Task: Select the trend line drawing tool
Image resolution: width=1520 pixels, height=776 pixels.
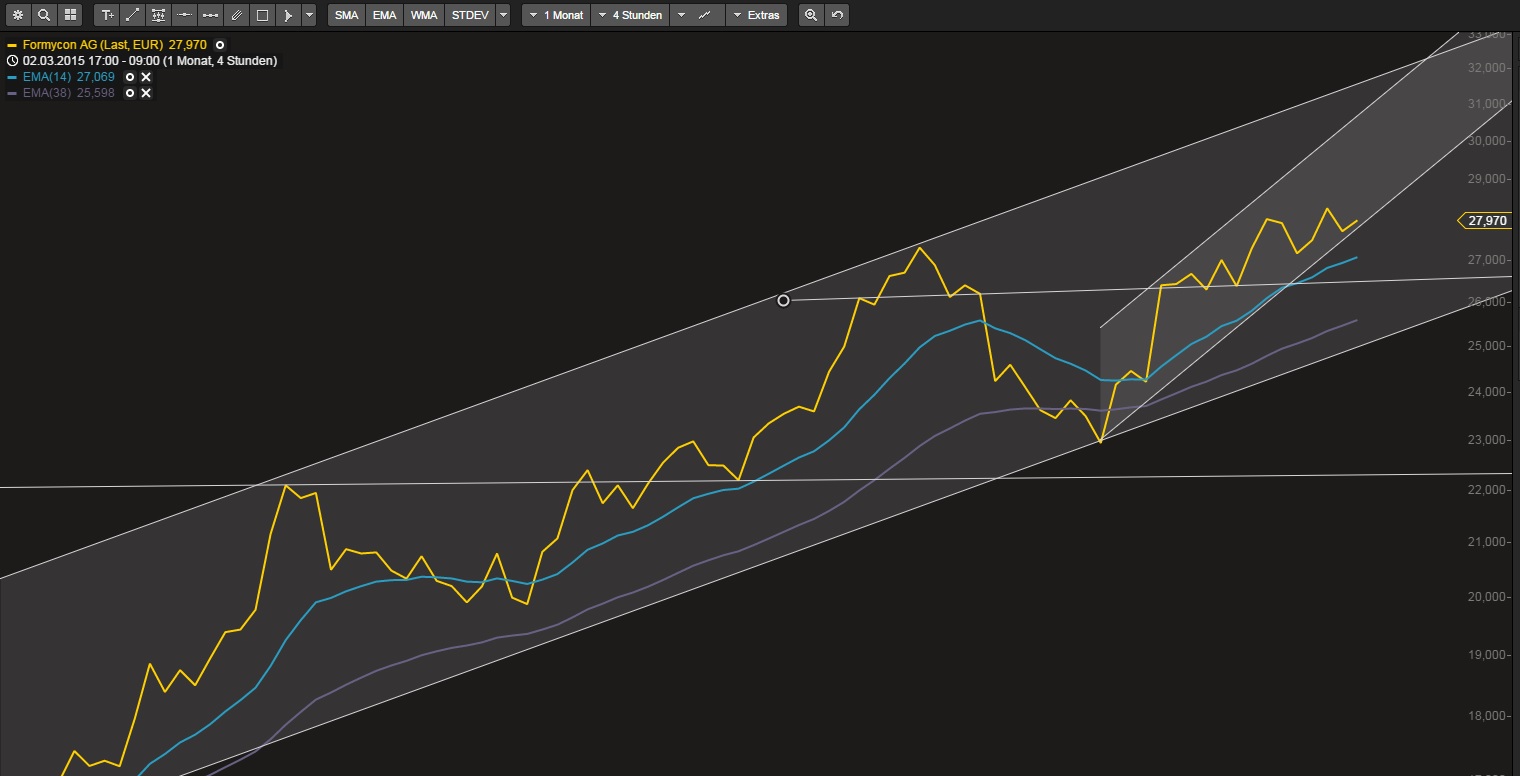Action: (x=133, y=15)
